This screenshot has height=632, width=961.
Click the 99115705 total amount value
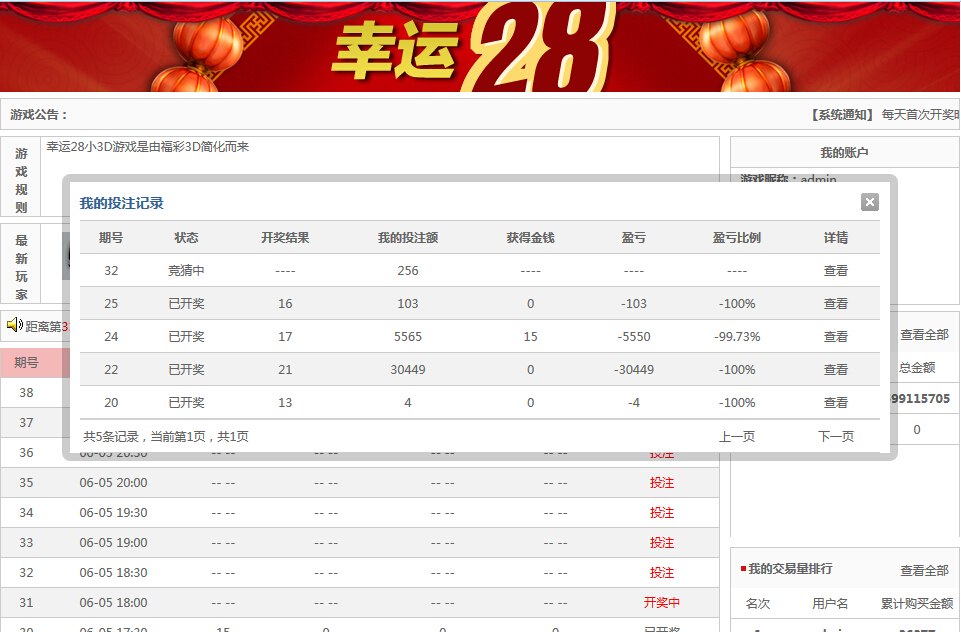pyautogui.click(x=920, y=398)
